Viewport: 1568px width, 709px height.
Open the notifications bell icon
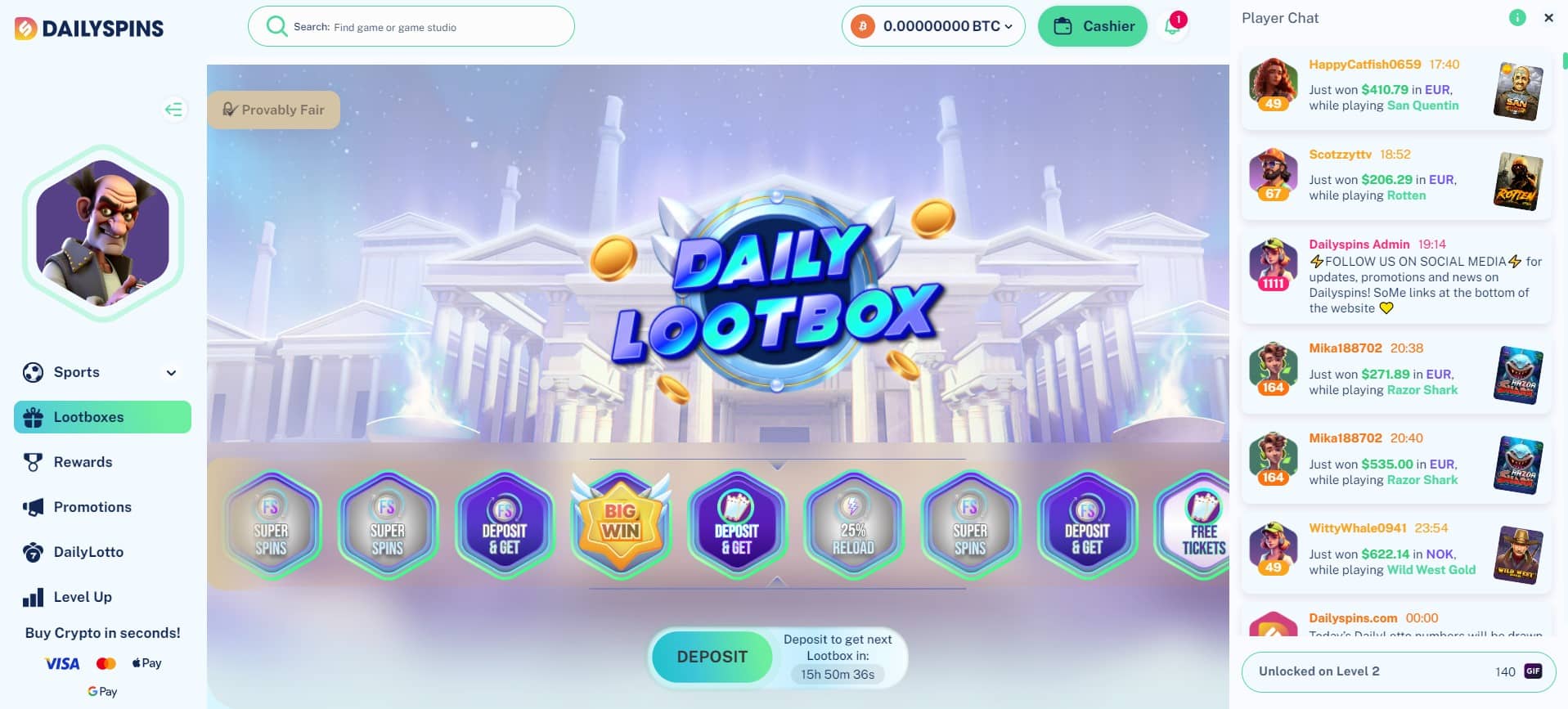(x=1173, y=25)
